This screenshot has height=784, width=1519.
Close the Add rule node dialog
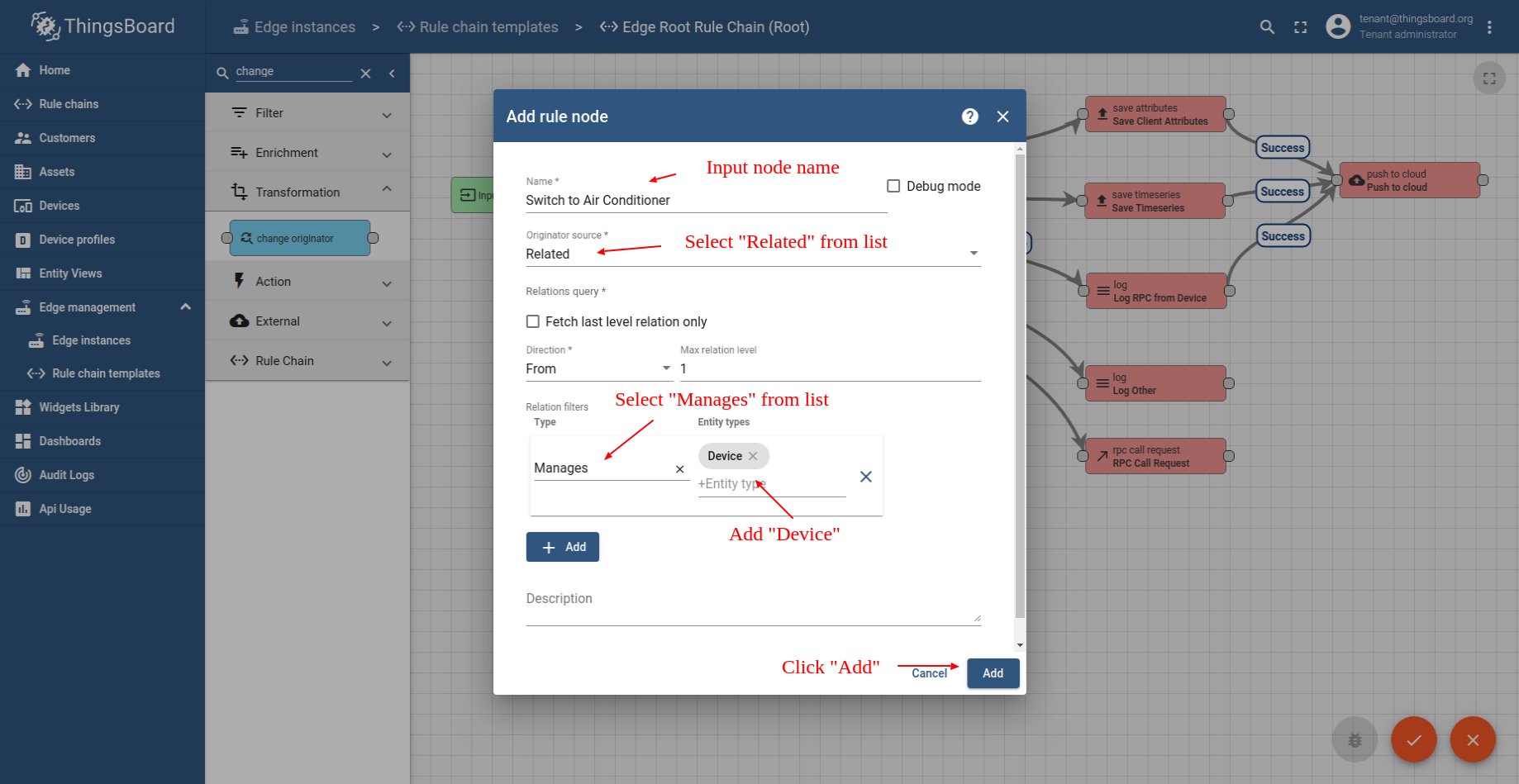point(1002,116)
